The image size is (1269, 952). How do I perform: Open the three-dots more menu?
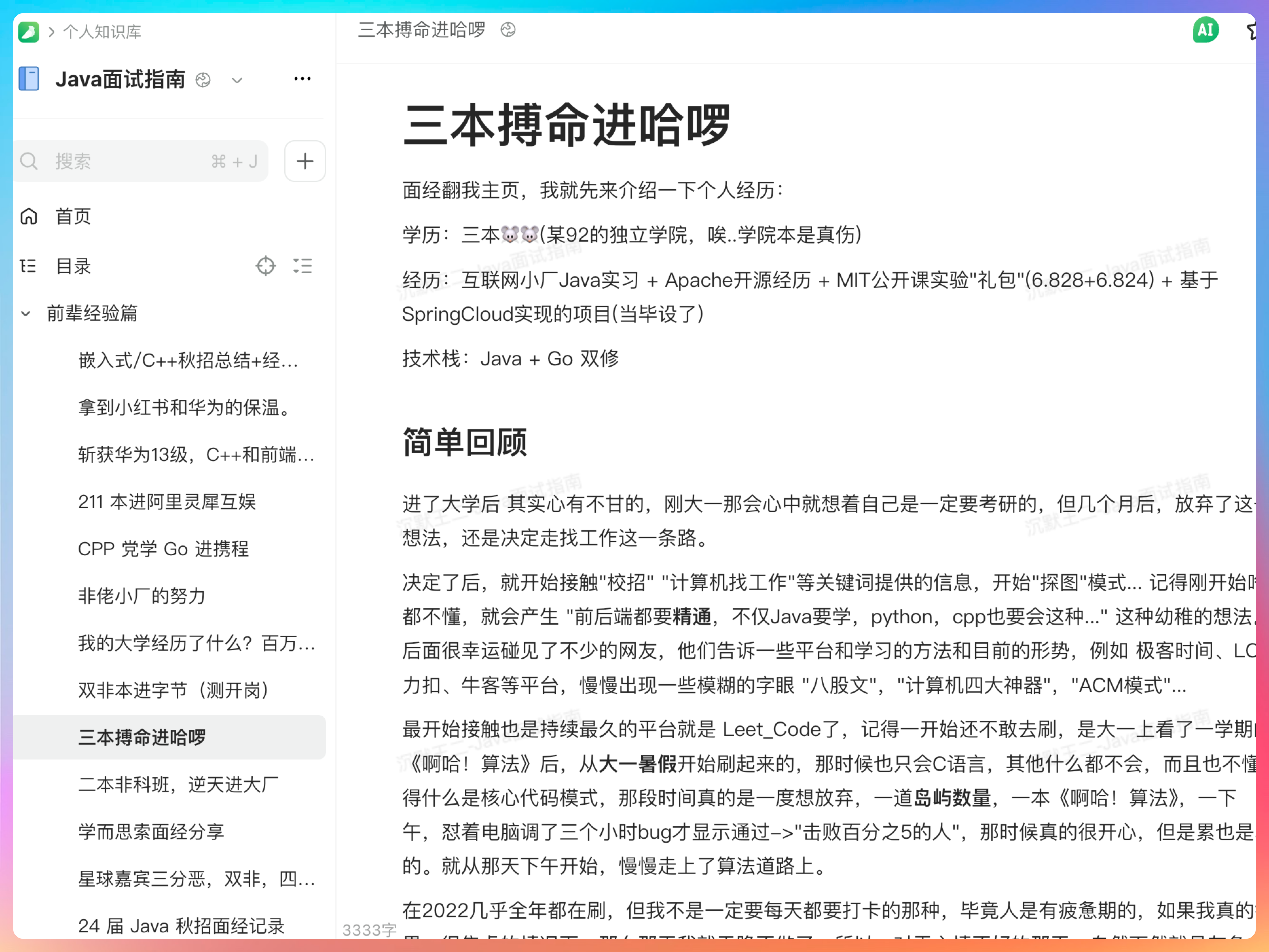[302, 79]
